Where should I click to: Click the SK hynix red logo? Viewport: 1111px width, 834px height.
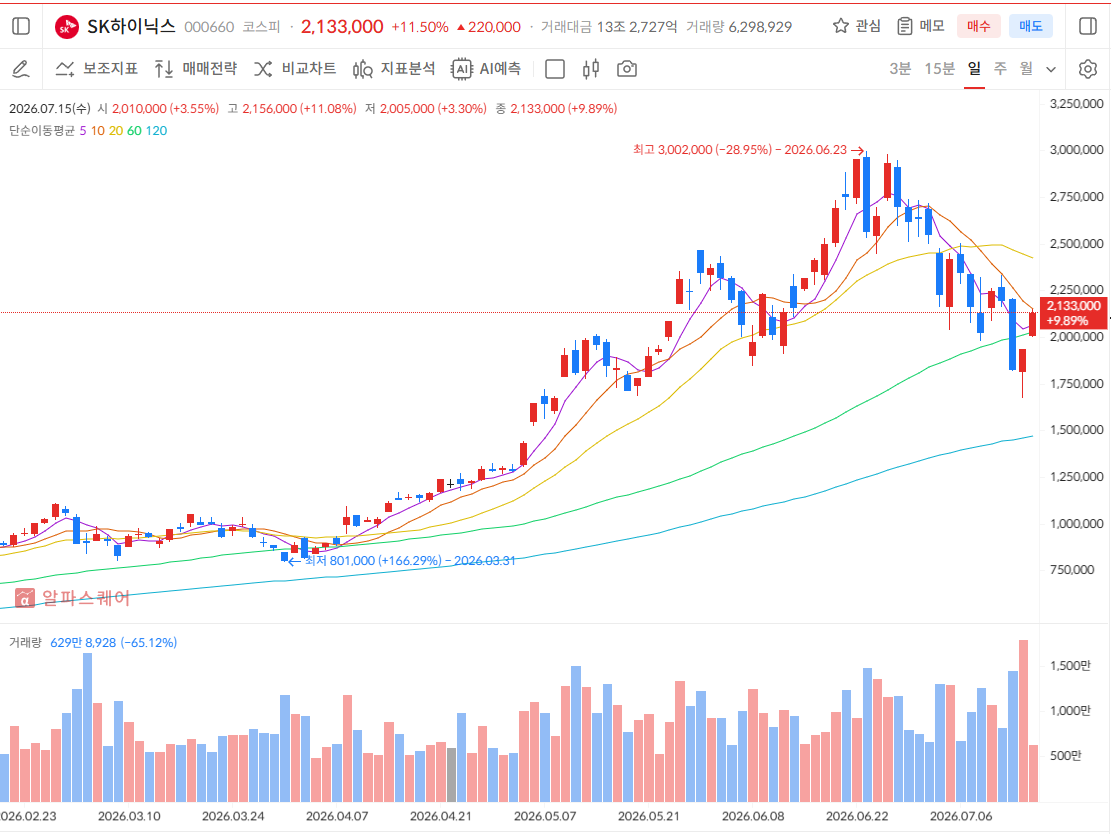(67, 27)
